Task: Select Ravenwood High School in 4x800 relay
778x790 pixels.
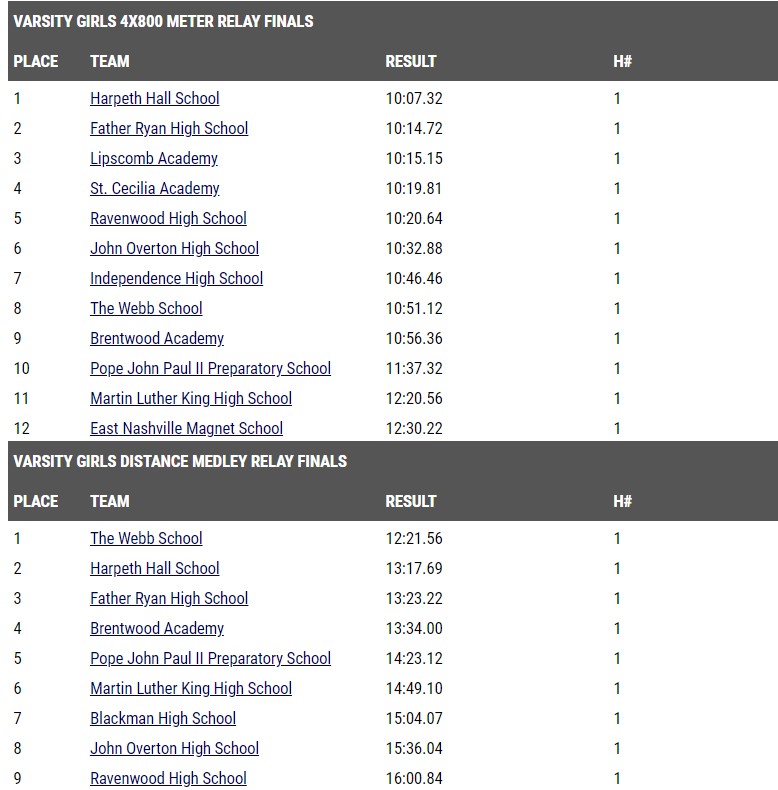Action: [x=168, y=218]
